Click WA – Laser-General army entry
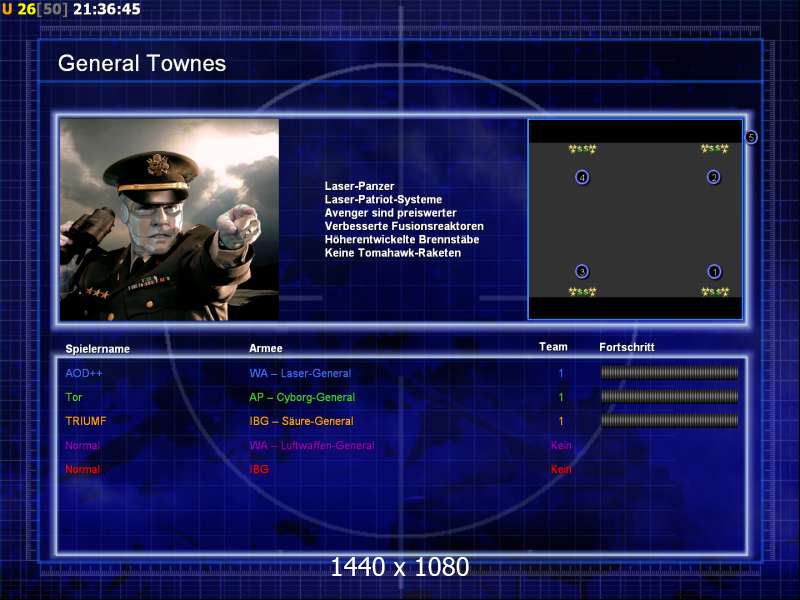The image size is (800, 600). (300, 373)
